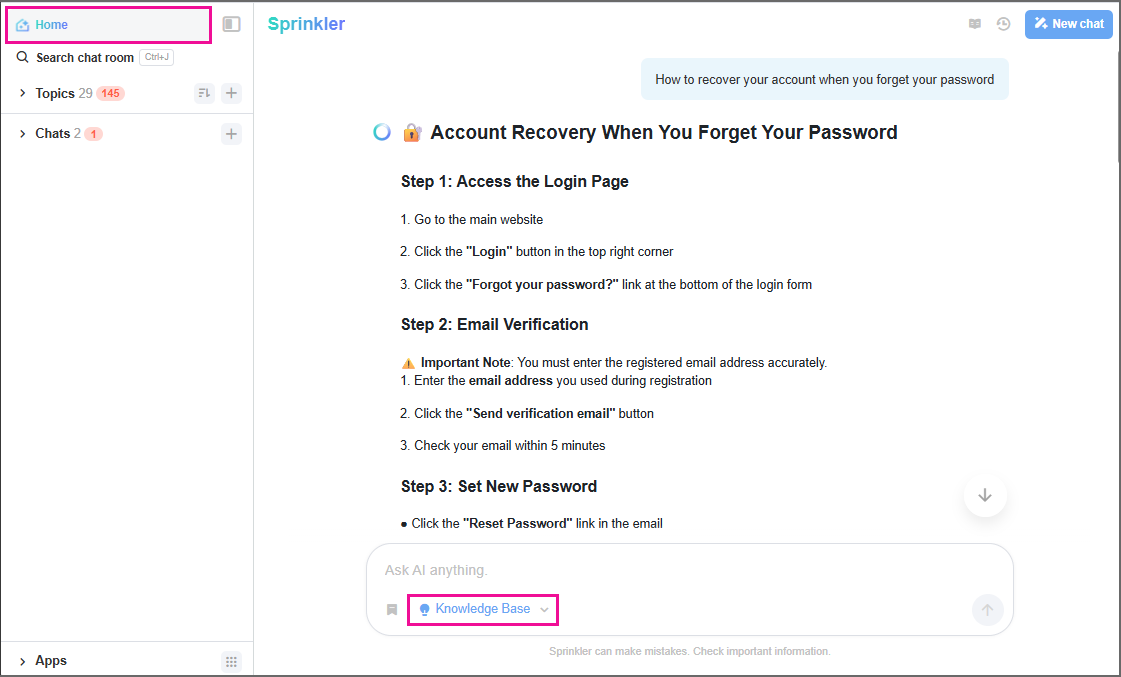Open chat history clock icon
The width and height of the screenshot is (1121, 677).
[x=1003, y=24]
